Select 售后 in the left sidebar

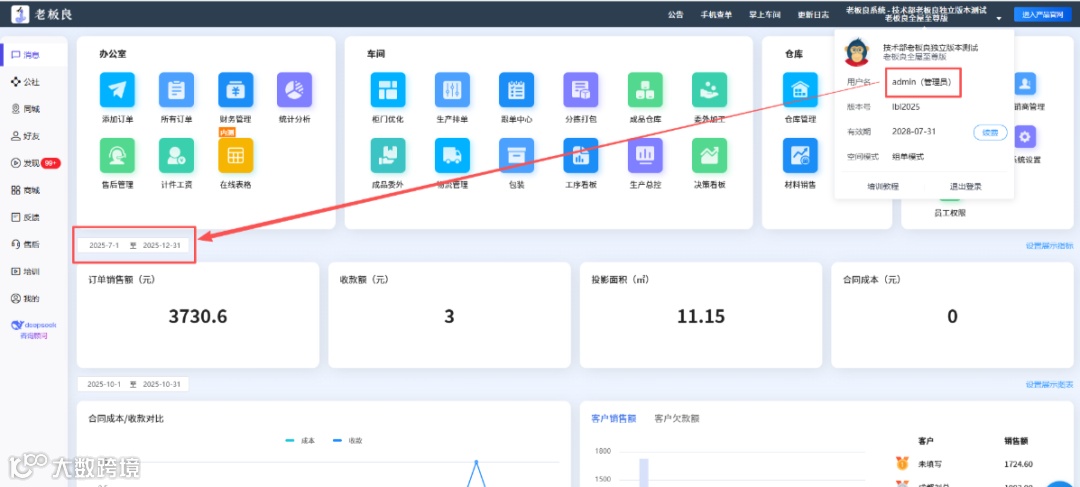[25, 244]
